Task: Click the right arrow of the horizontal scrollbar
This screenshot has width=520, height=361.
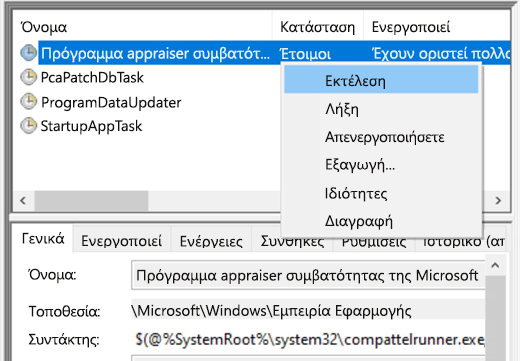Action: coord(498,201)
